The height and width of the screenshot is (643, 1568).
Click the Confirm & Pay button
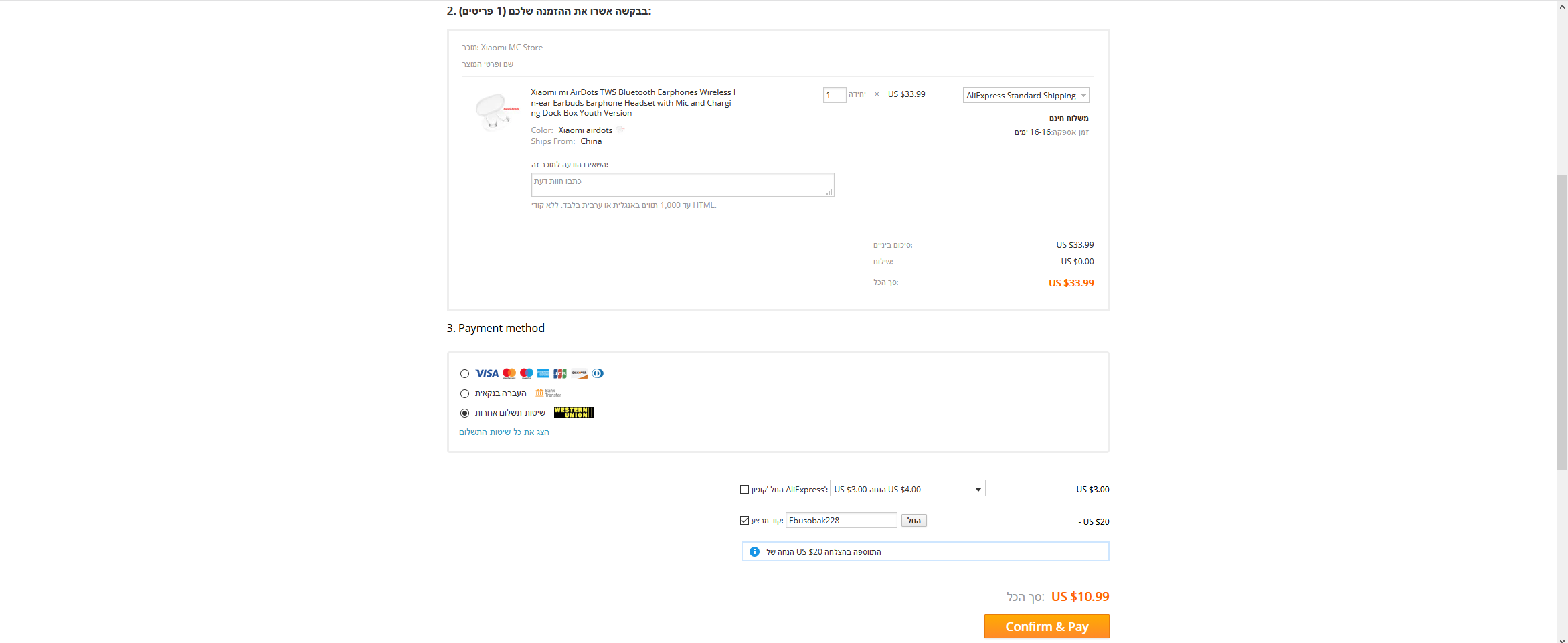1047,626
